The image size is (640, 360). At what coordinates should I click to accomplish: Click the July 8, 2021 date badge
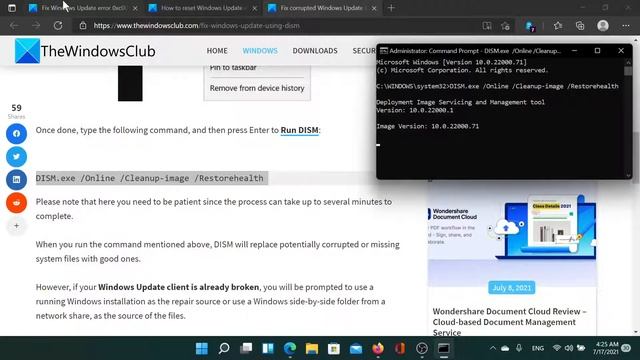pyautogui.click(x=511, y=288)
